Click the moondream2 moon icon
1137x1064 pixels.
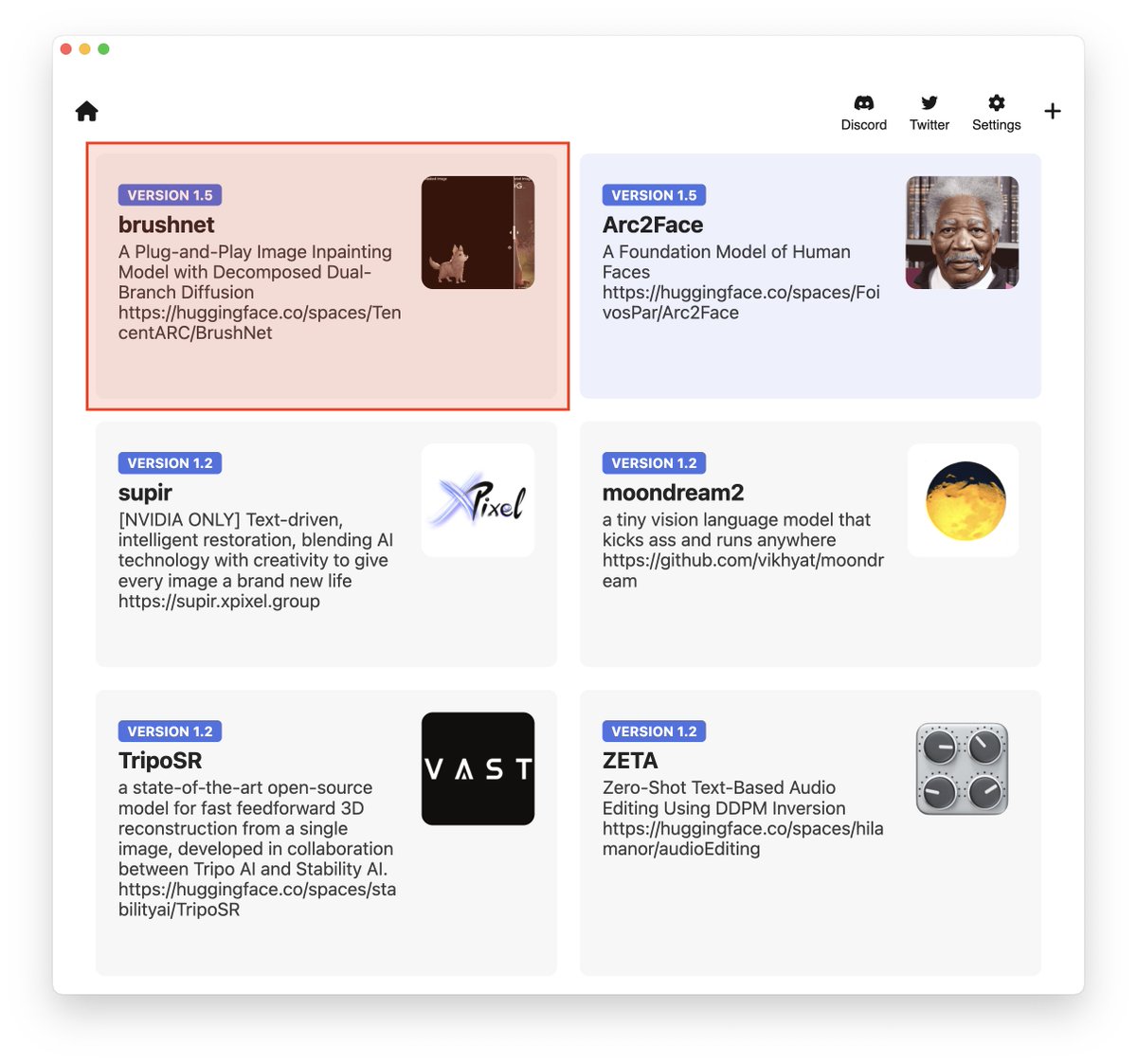[x=963, y=499]
